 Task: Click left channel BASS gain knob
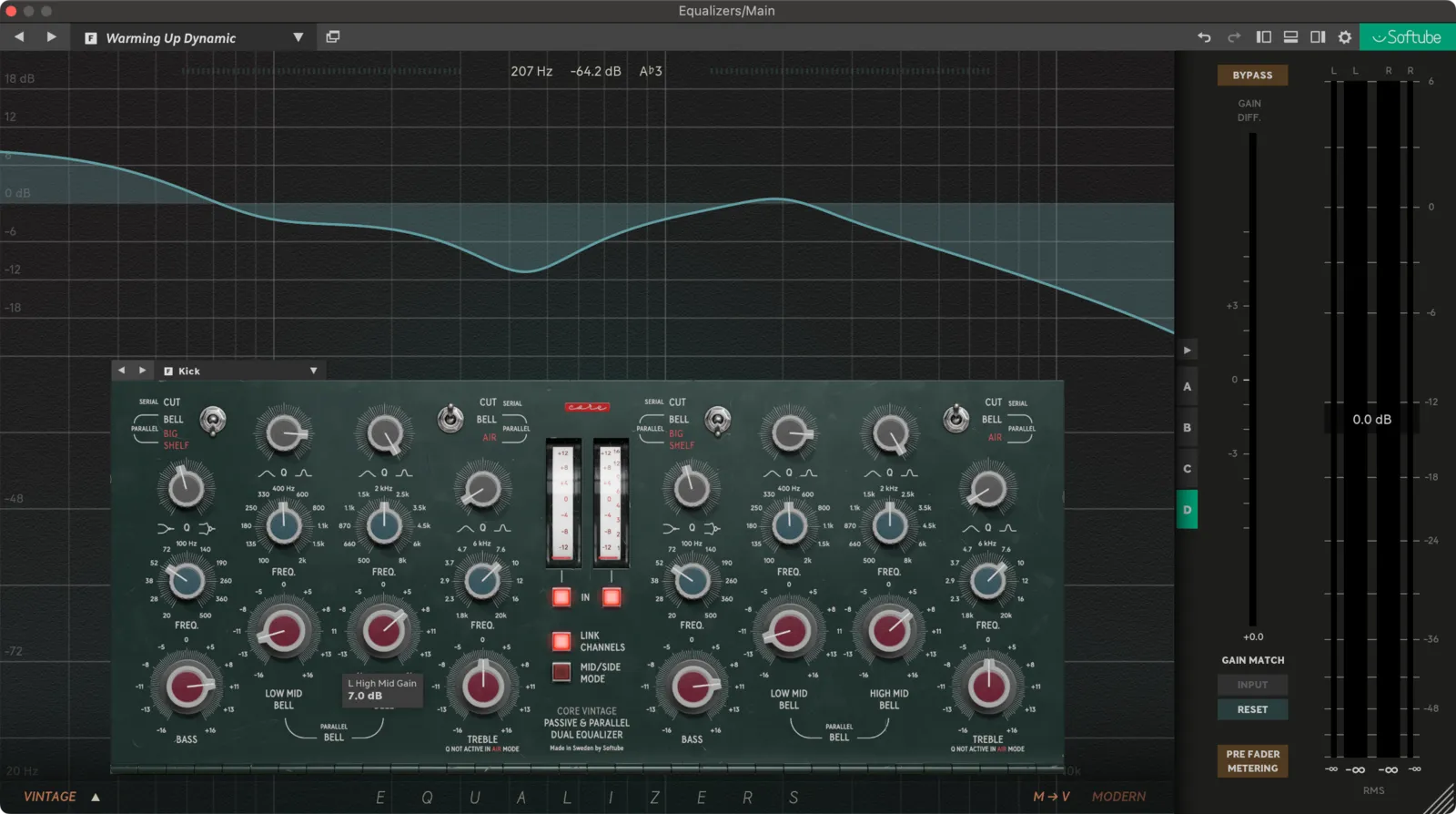(x=187, y=688)
